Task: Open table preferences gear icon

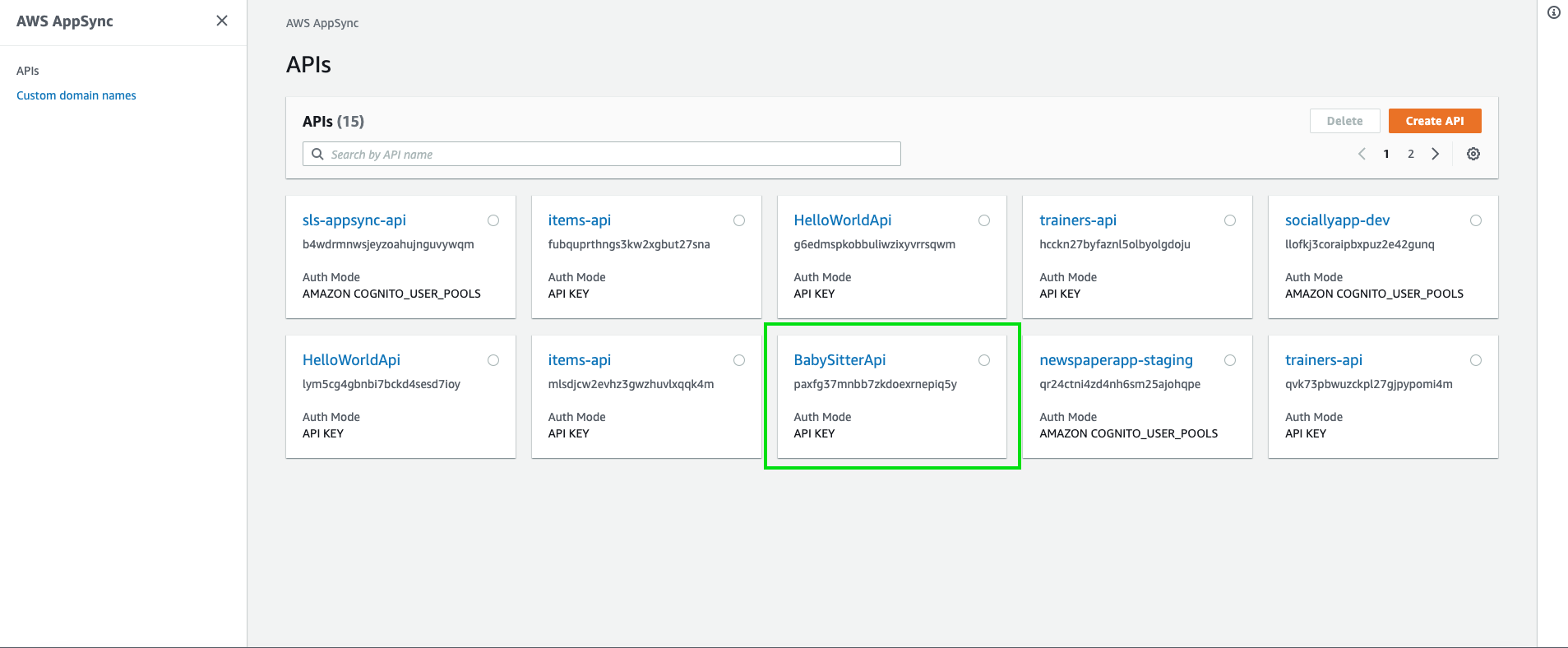Action: click(x=1473, y=154)
